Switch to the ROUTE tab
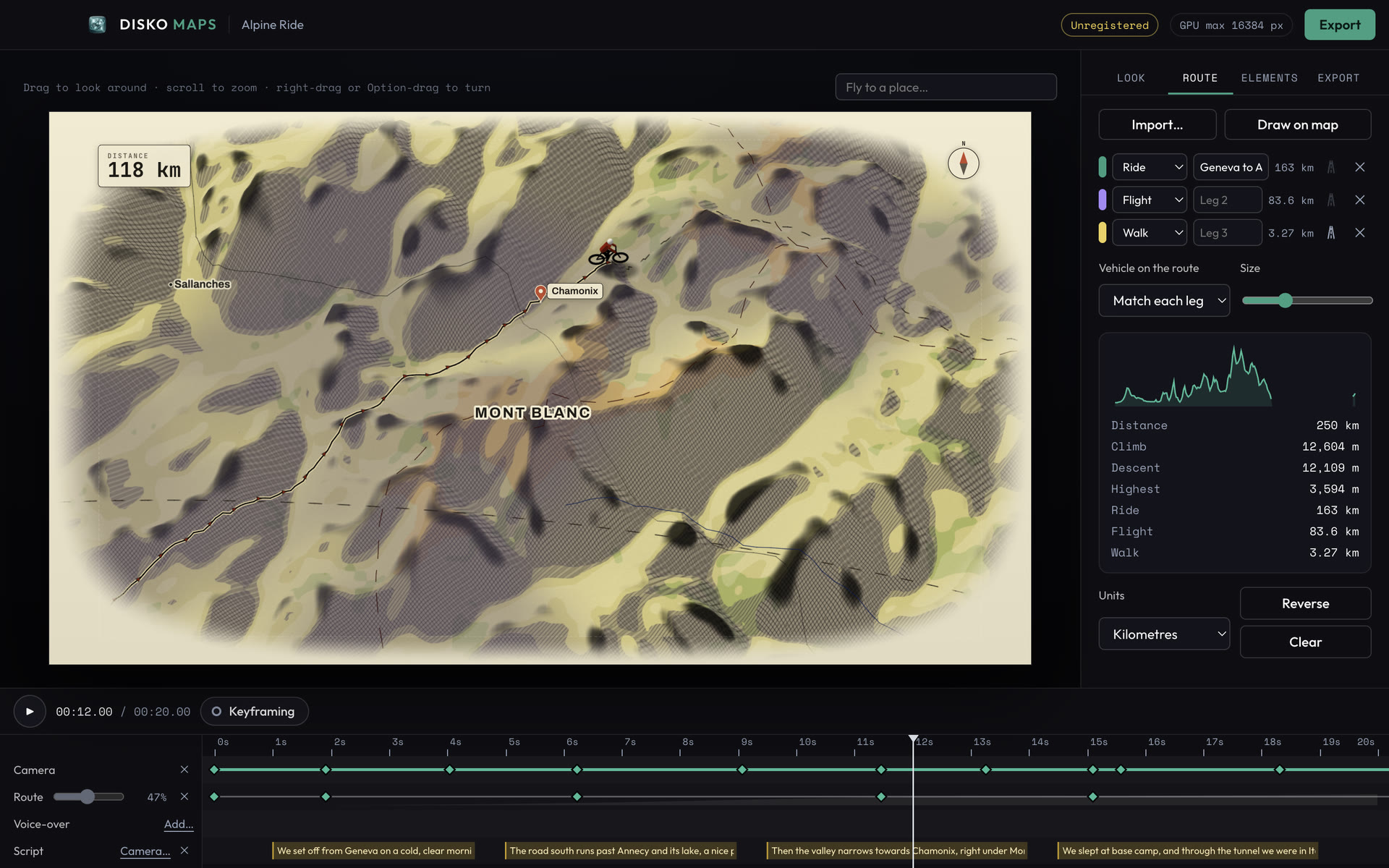Screen dimensions: 1389x868 tap(1200, 78)
